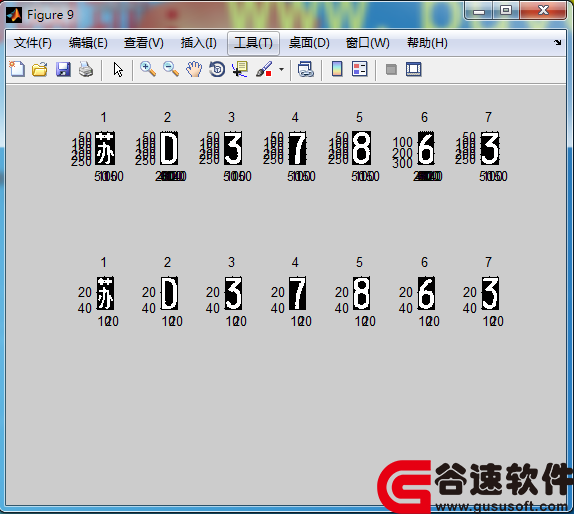Click title "7" above top row last subplot
This screenshot has width=574, height=514.
pos(488,117)
